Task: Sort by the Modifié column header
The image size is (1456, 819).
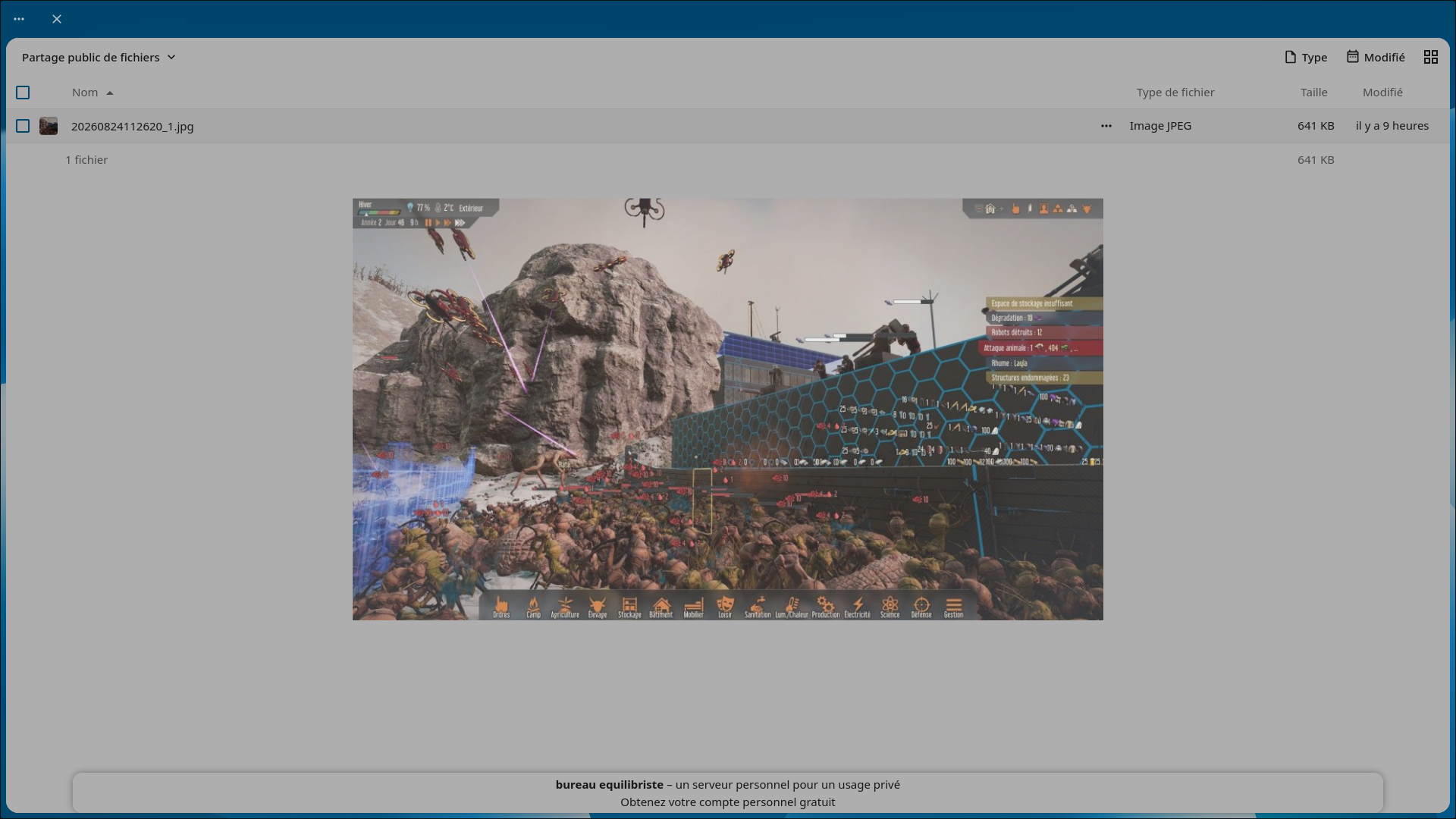Action: 1382,93
